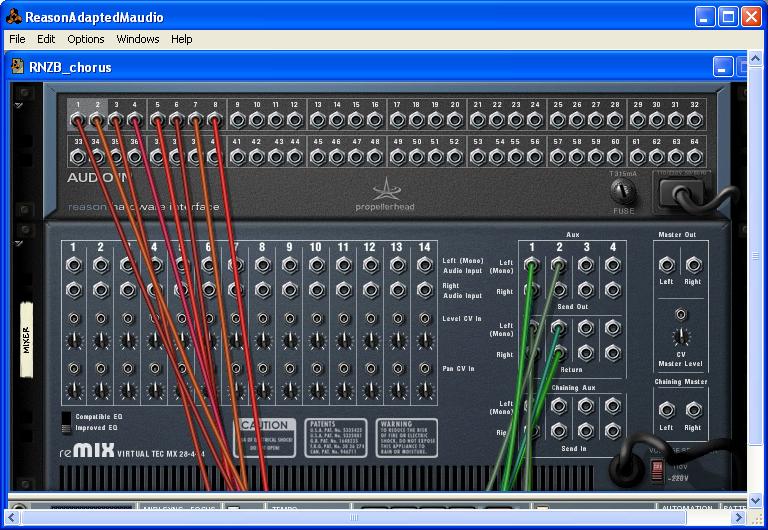The height and width of the screenshot is (530, 768).
Task: Click audio output jack 9 on hardware interface
Action: click(238, 120)
